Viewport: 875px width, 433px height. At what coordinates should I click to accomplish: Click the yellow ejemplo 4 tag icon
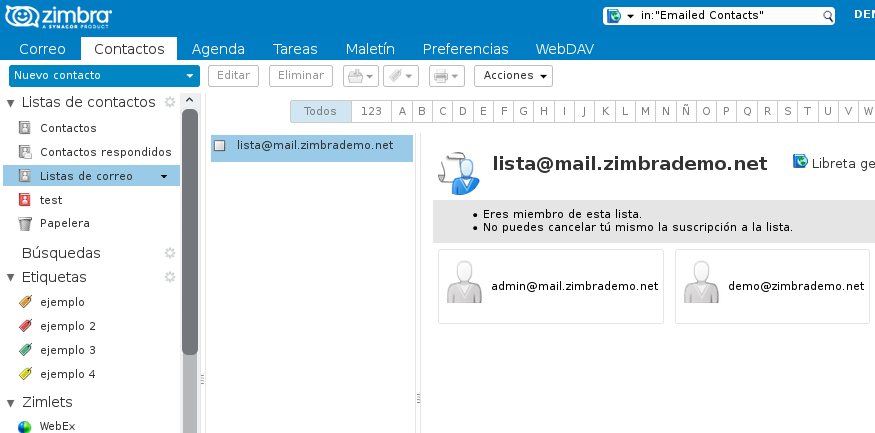click(x=25, y=374)
